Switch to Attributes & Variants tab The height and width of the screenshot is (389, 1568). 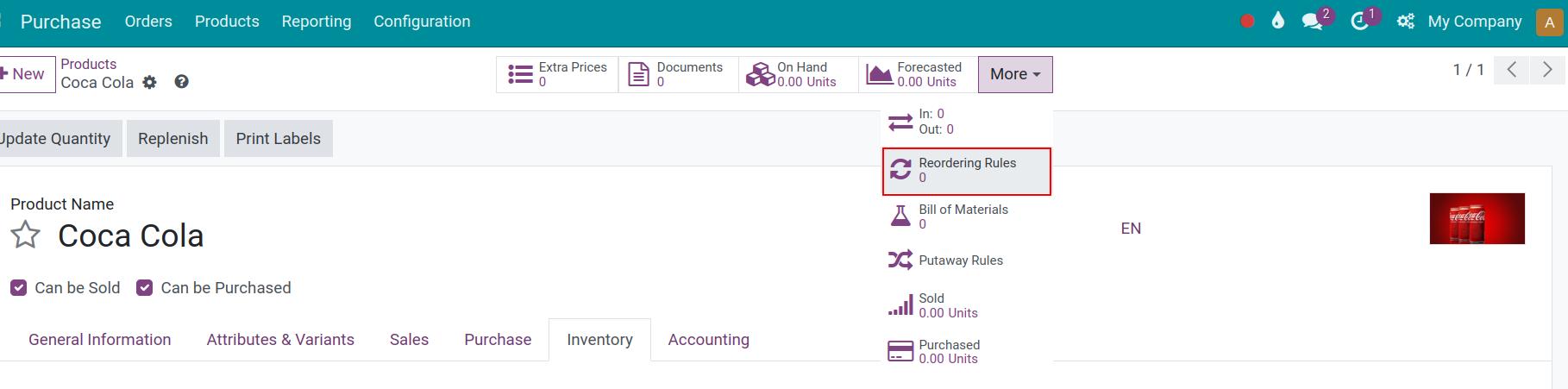pyautogui.click(x=280, y=340)
